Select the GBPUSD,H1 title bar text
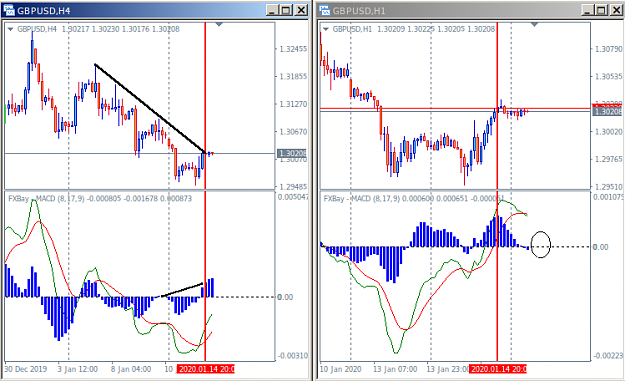The image size is (625, 381). (x=359, y=11)
